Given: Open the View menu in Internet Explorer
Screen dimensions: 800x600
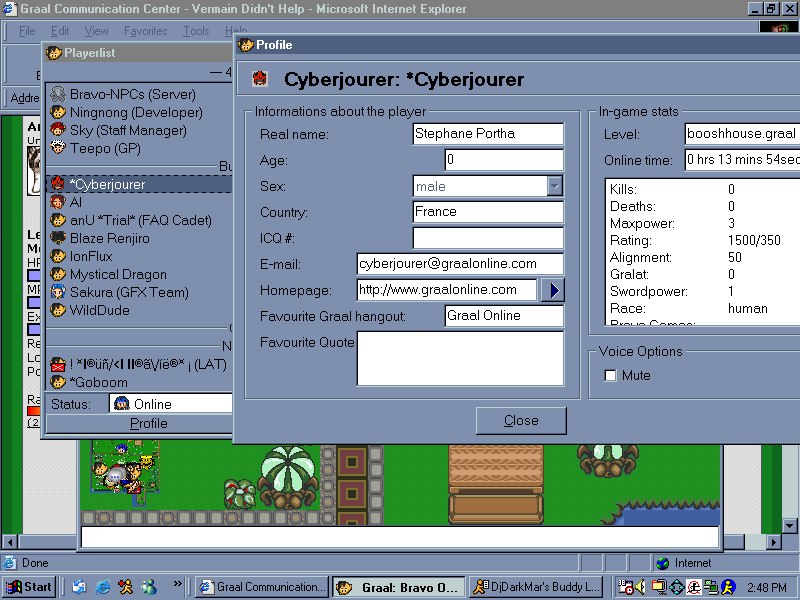Looking at the screenshot, I should 96,31.
